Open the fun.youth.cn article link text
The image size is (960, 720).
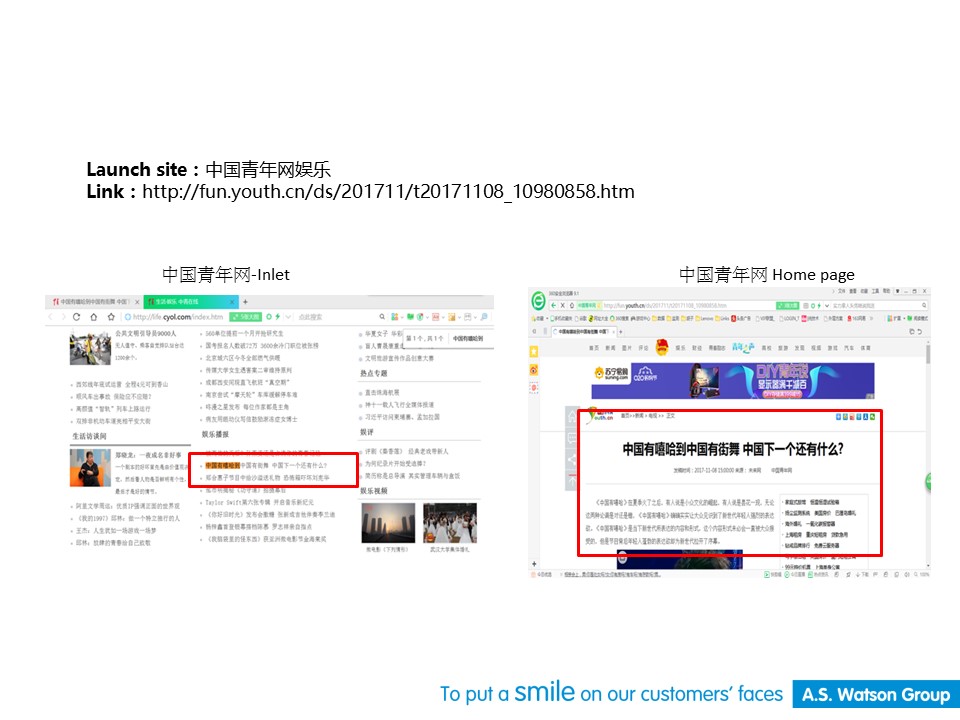click(388, 191)
